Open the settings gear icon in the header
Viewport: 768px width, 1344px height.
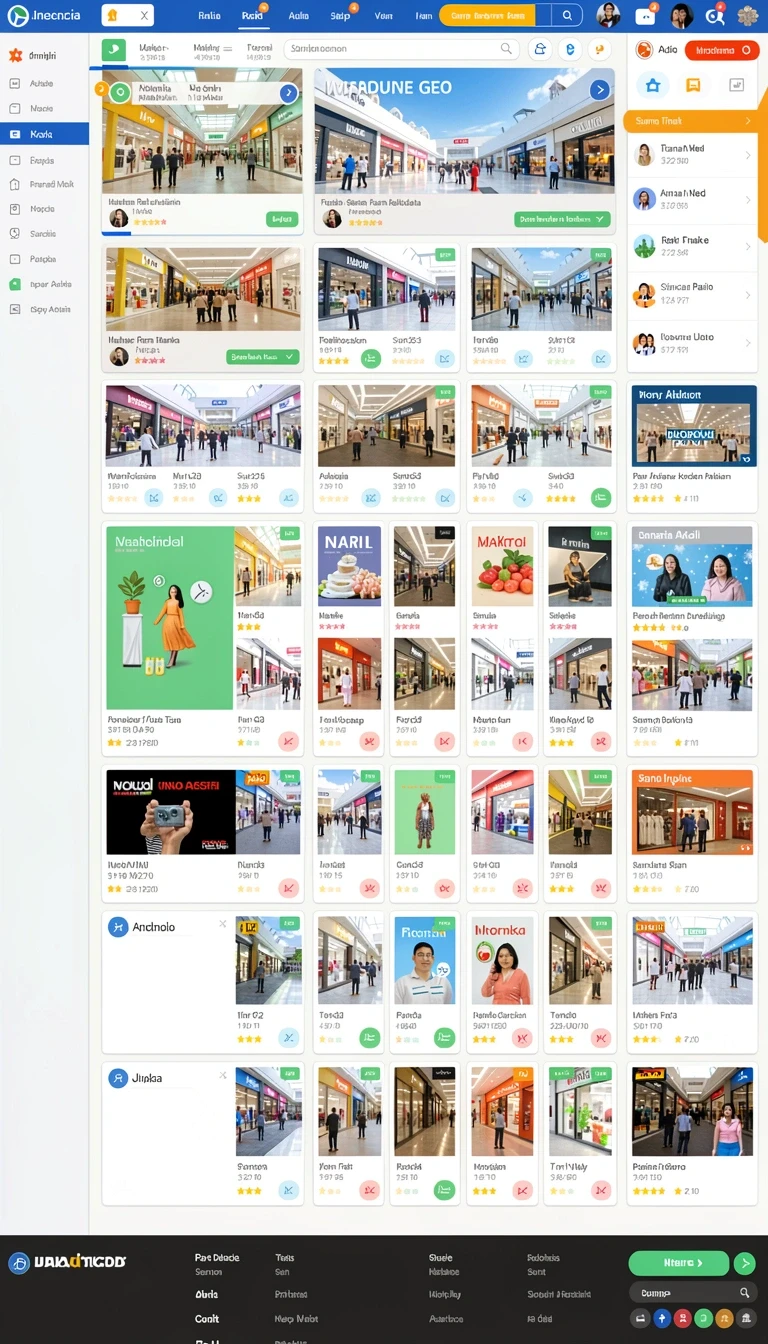746,16
